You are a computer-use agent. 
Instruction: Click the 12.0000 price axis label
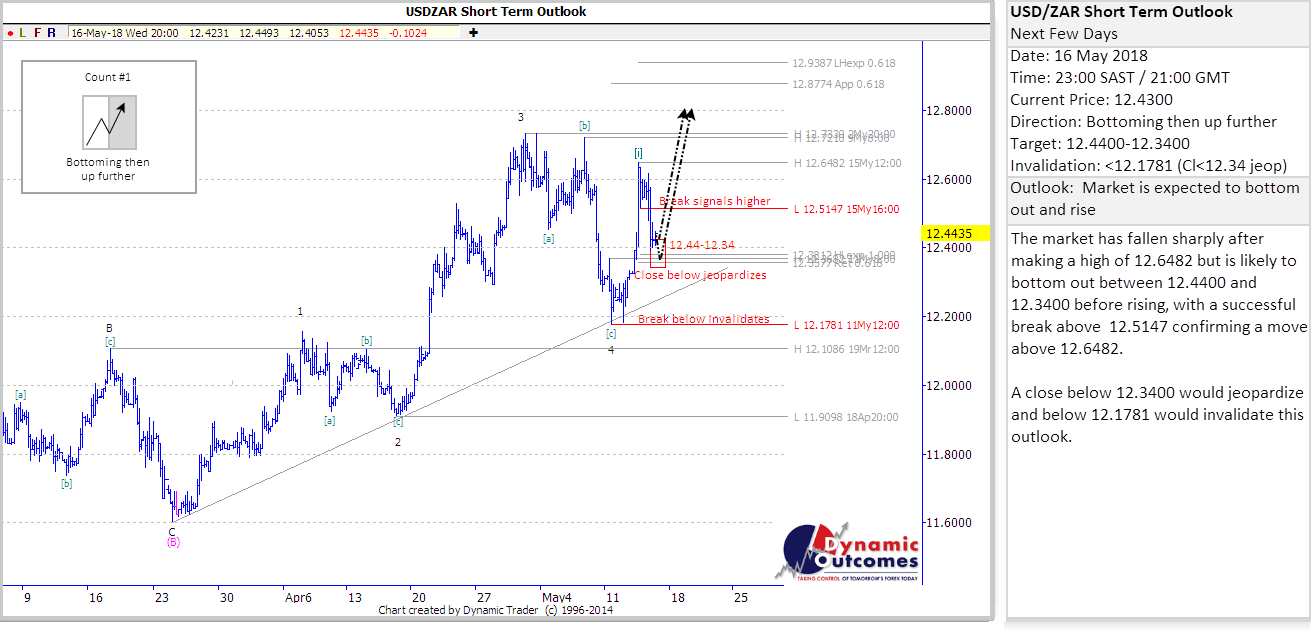[x=951, y=386]
